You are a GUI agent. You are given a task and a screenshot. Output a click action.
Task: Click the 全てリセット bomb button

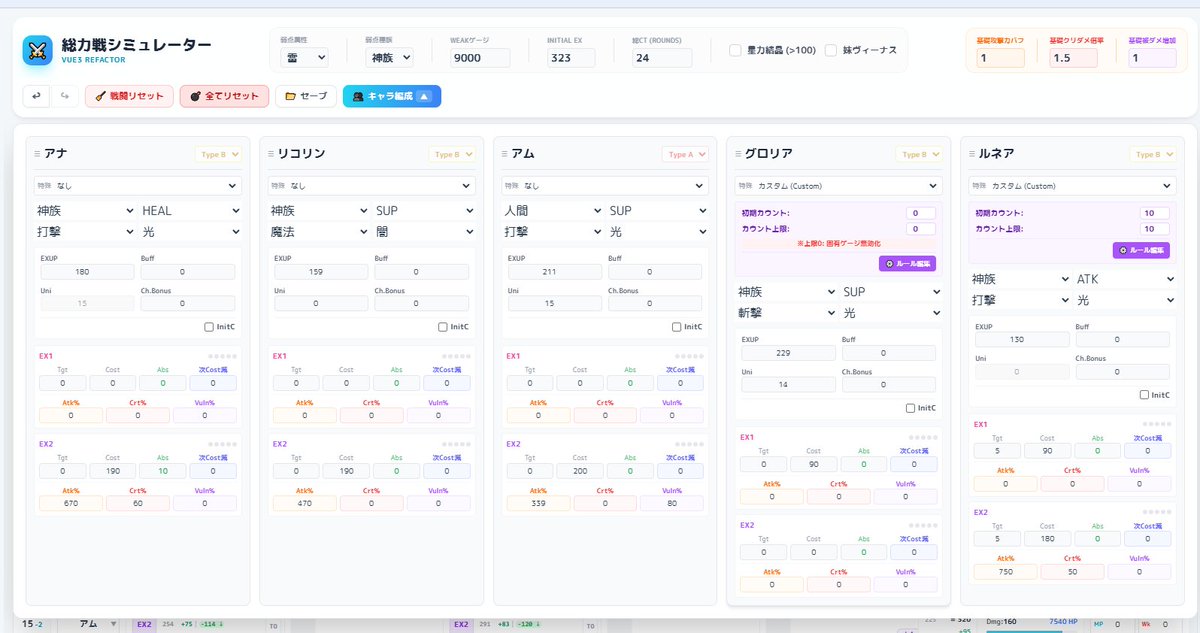click(224, 96)
